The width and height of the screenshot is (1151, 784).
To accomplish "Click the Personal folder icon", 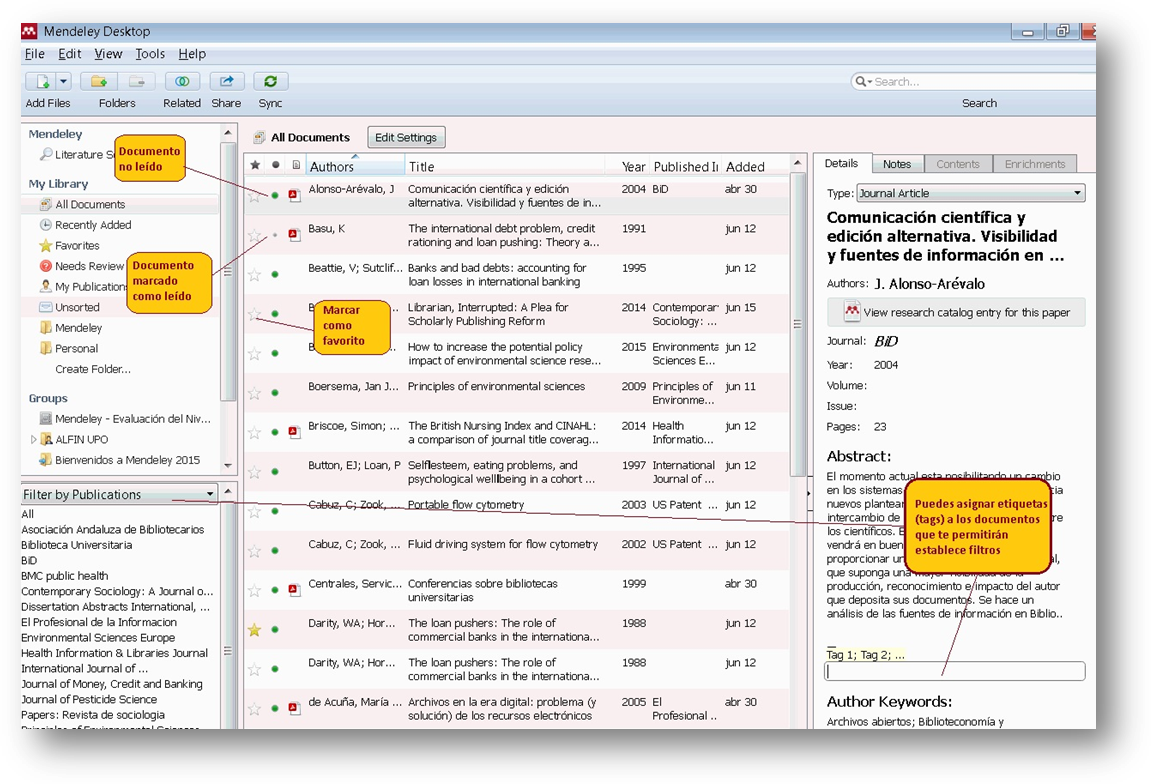I will (x=46, y=348).
